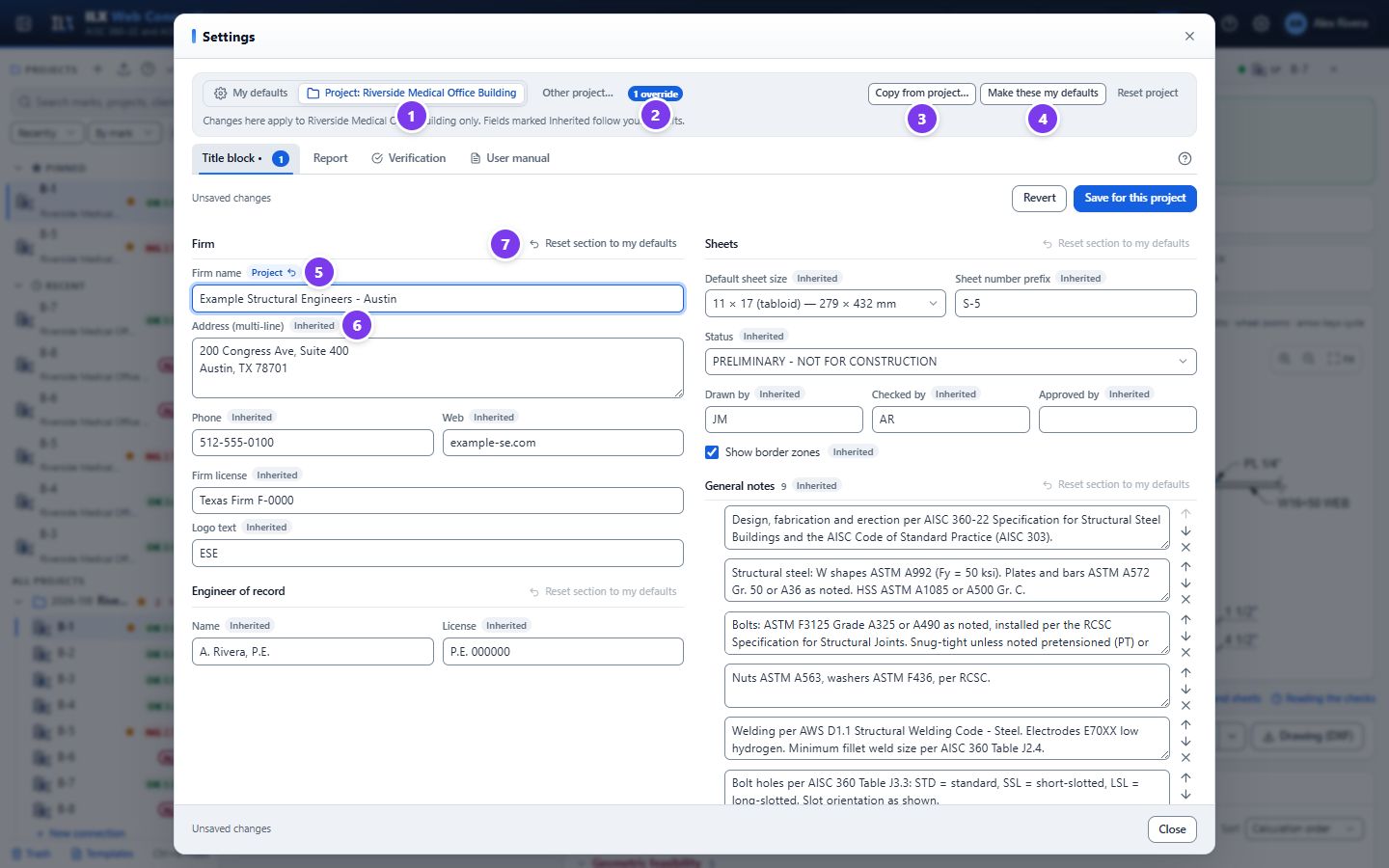The image size is (1389, 868).
Task: Move the 'Bolt holes per AISC 360' note up
Action: [1185, 777]
